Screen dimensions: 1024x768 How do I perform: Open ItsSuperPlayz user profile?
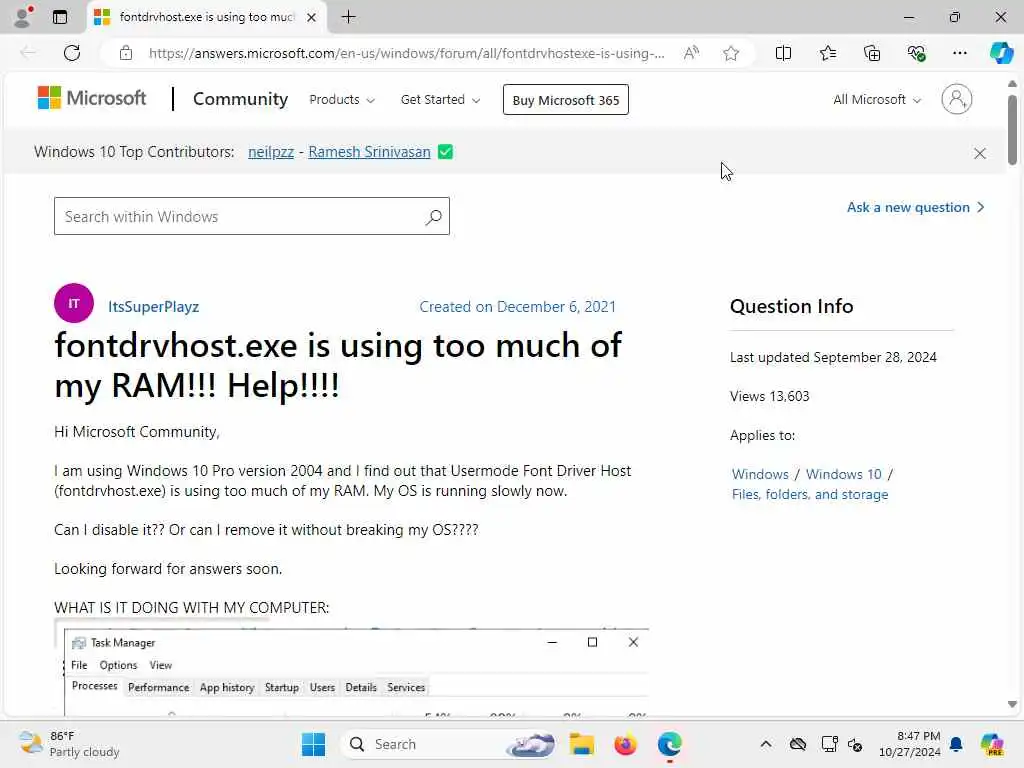tap(153, 307)
